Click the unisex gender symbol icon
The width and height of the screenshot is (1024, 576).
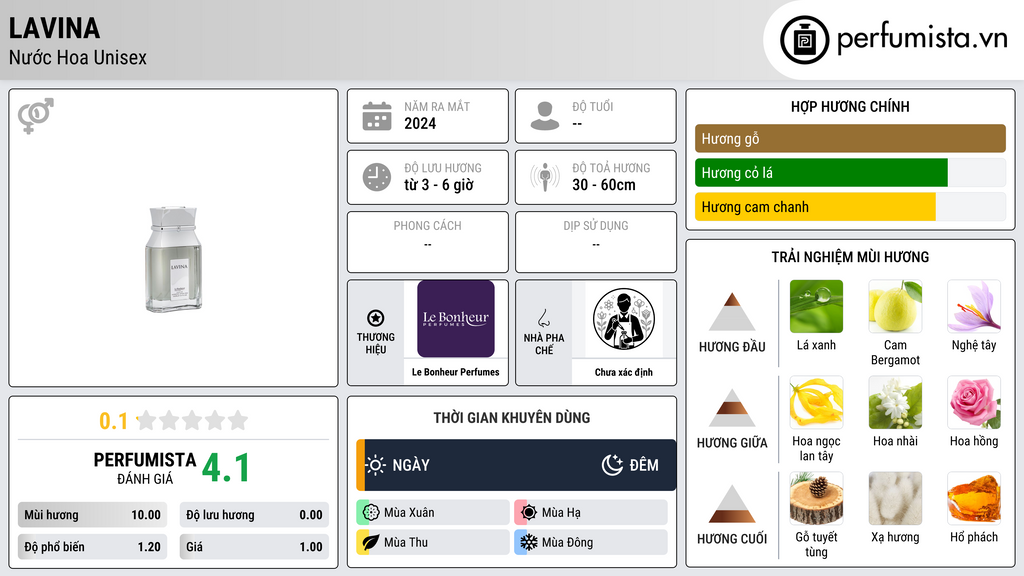[36, 116]
